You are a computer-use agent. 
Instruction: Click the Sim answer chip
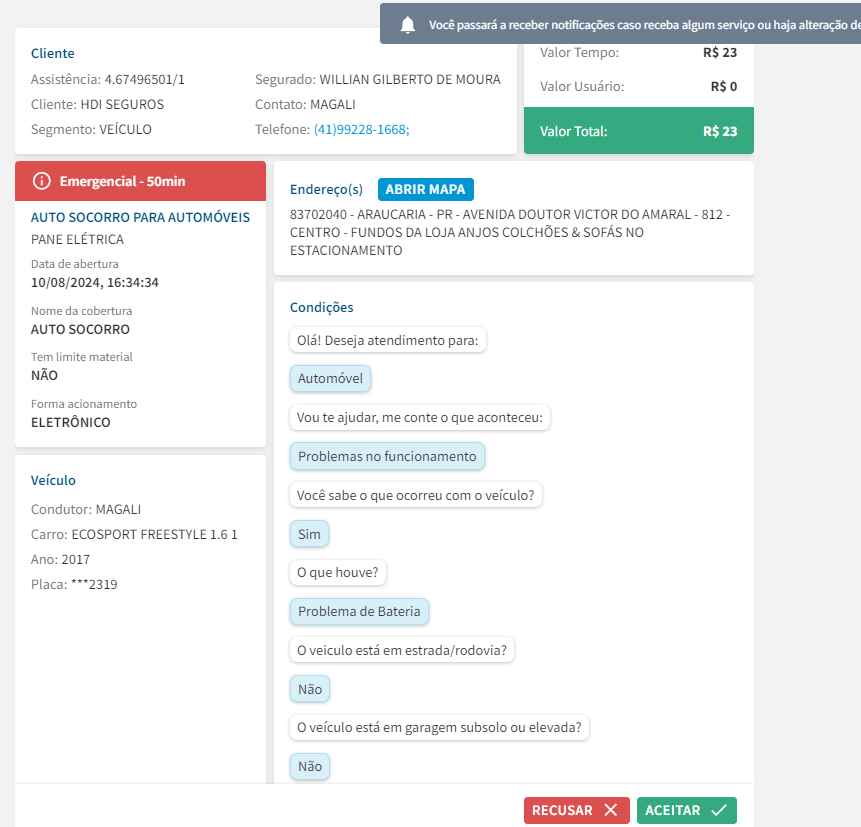point(309,534)
